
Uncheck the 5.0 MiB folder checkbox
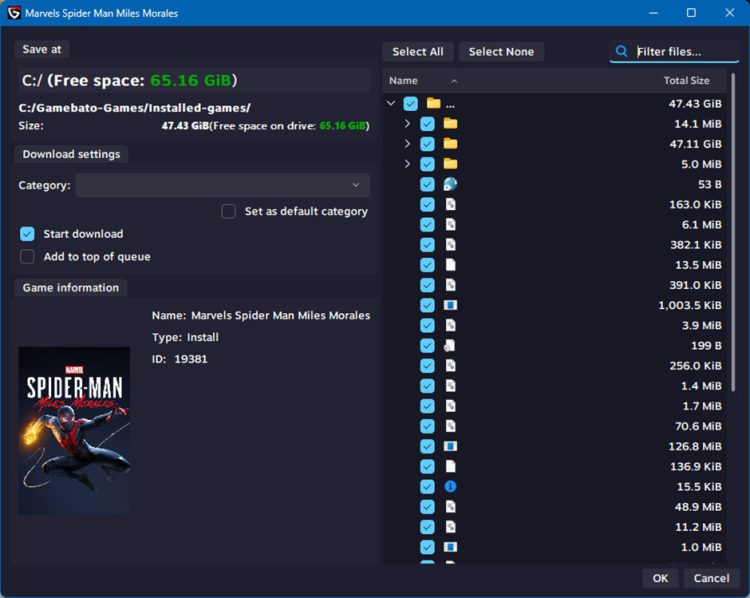tap(427, 164)
